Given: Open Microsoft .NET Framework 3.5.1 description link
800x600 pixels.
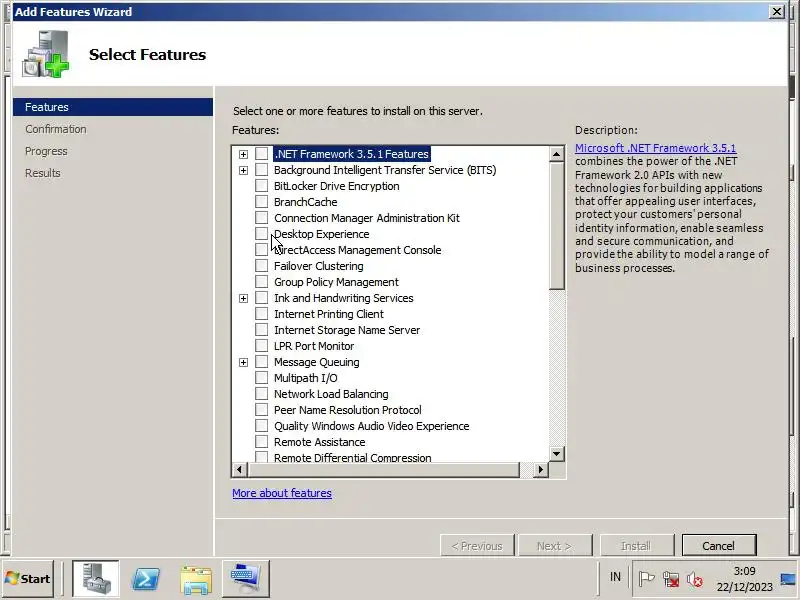Looking at the screenshot, I should pyautogui.click(x=655, y=148).
